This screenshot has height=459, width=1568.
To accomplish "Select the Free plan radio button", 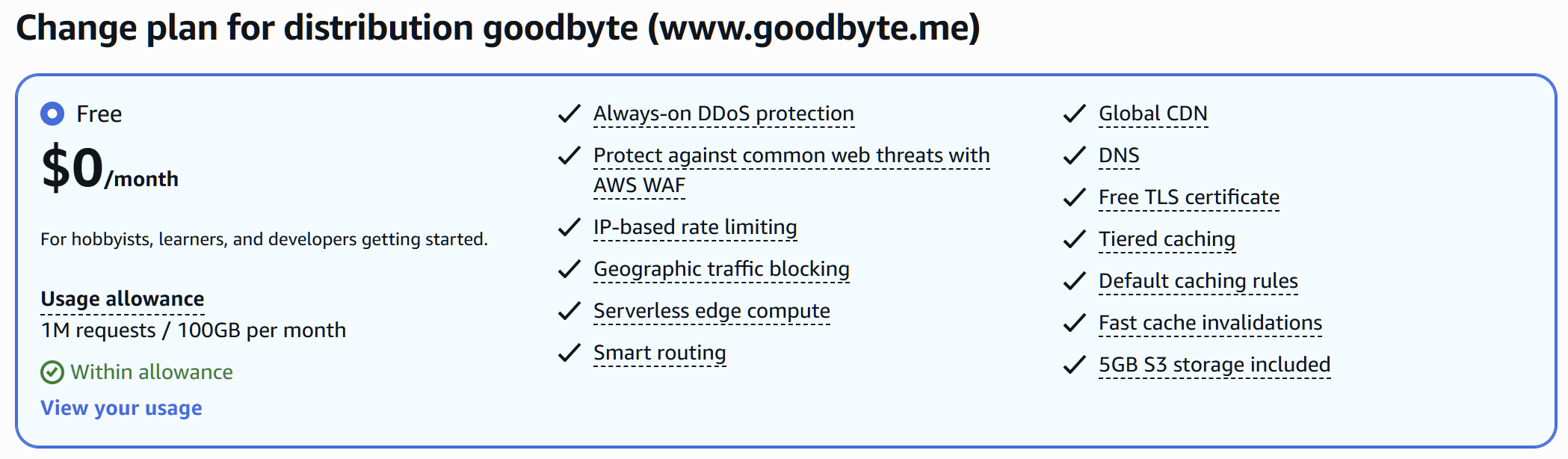I will point(49,114).
